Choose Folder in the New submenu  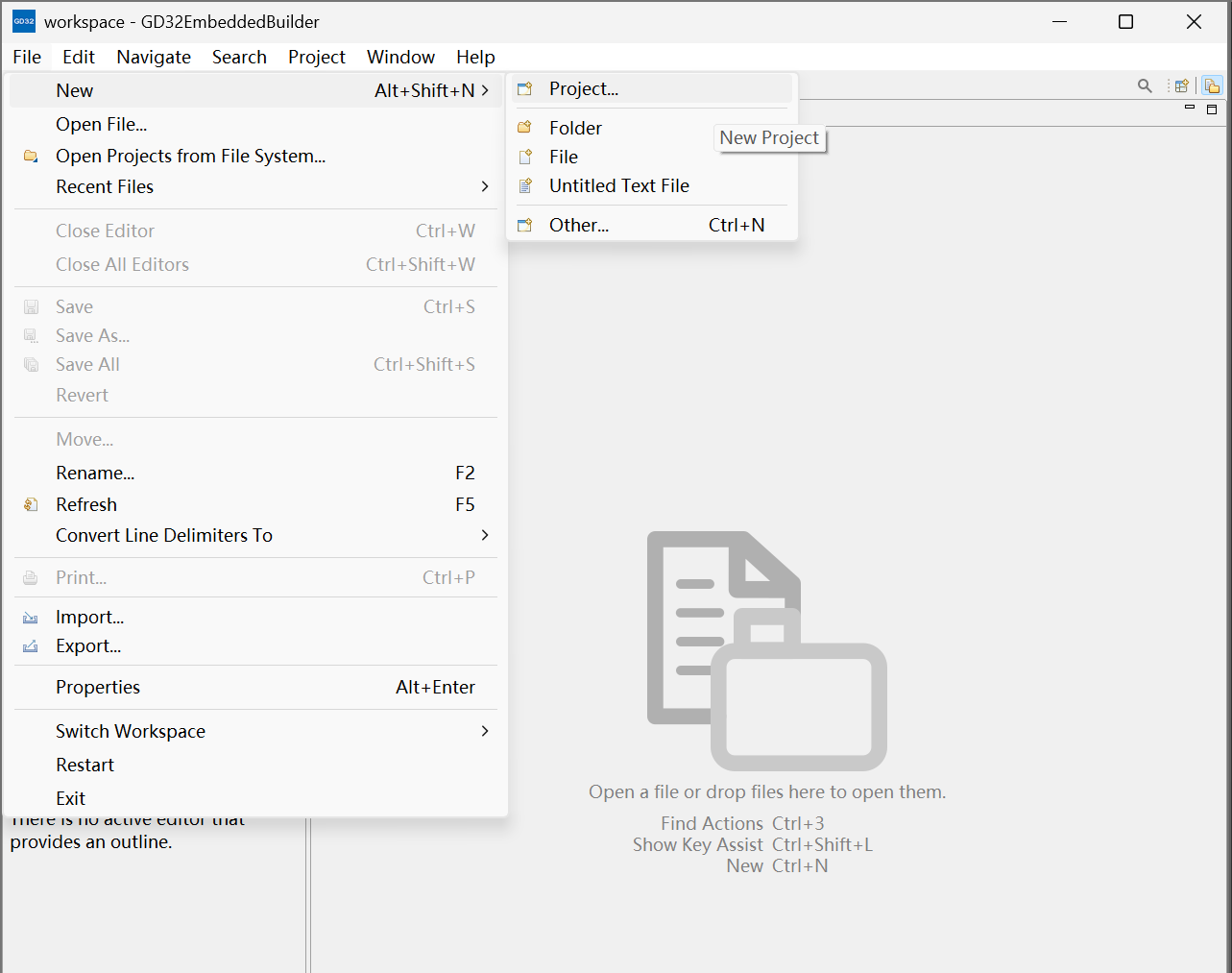coord(652,128)
